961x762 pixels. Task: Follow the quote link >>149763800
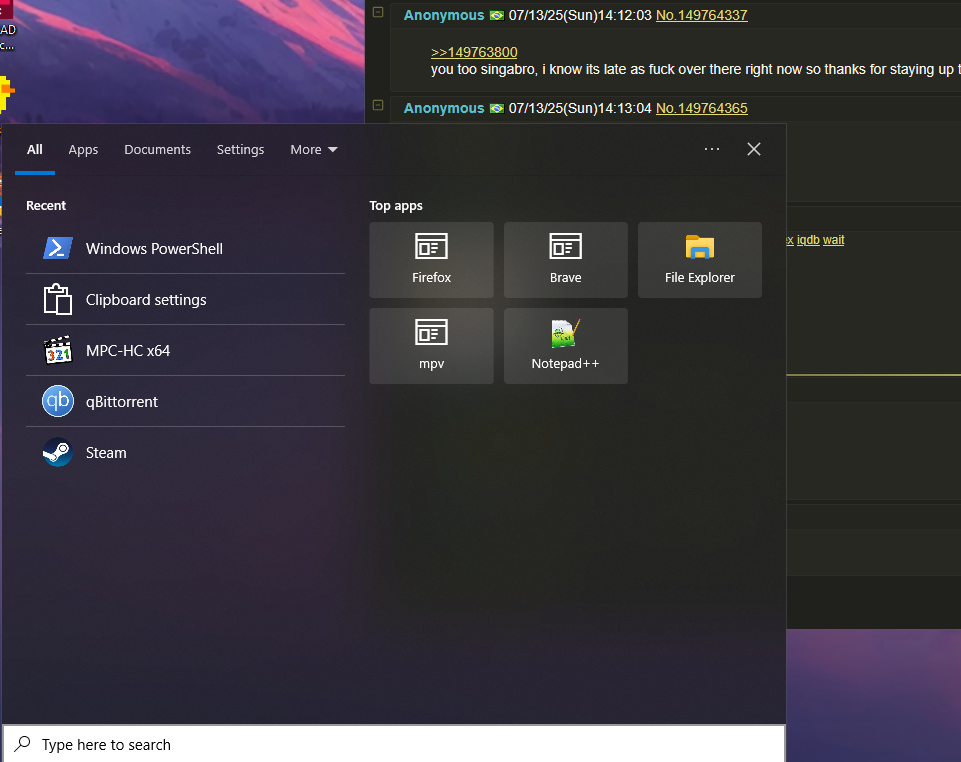[x=474, y=52]
